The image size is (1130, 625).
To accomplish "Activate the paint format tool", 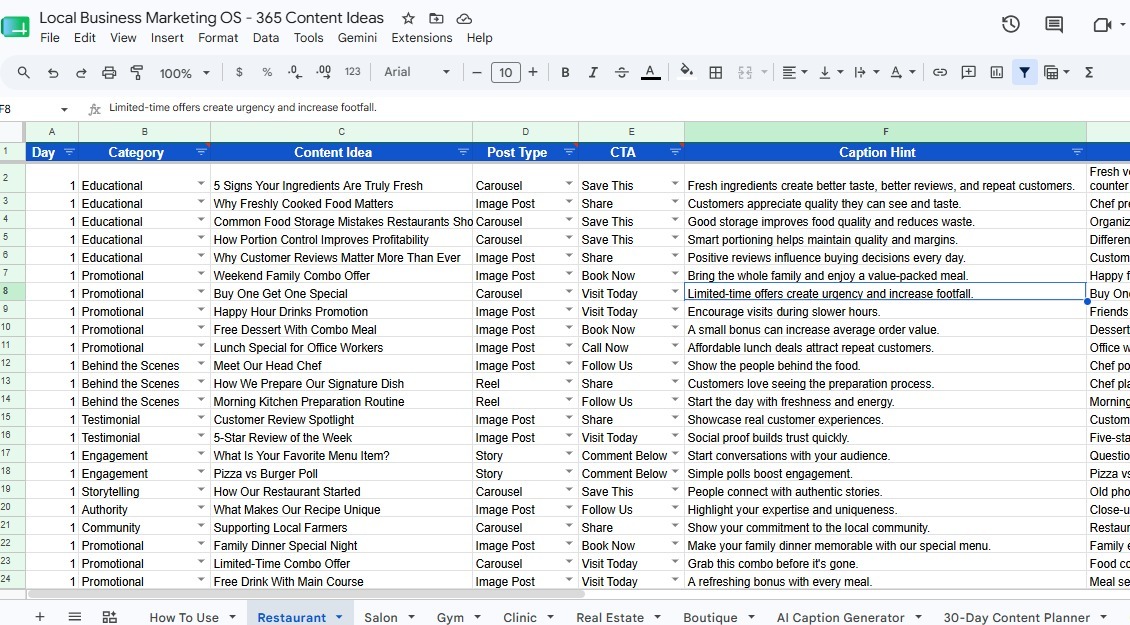I will (x=136, y=72).
